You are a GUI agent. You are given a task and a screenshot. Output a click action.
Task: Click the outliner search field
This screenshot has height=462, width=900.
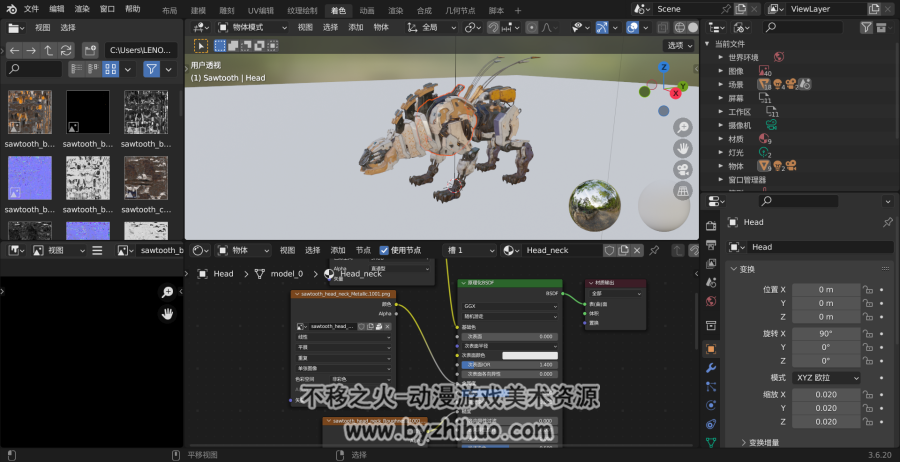tap(803, 27)
